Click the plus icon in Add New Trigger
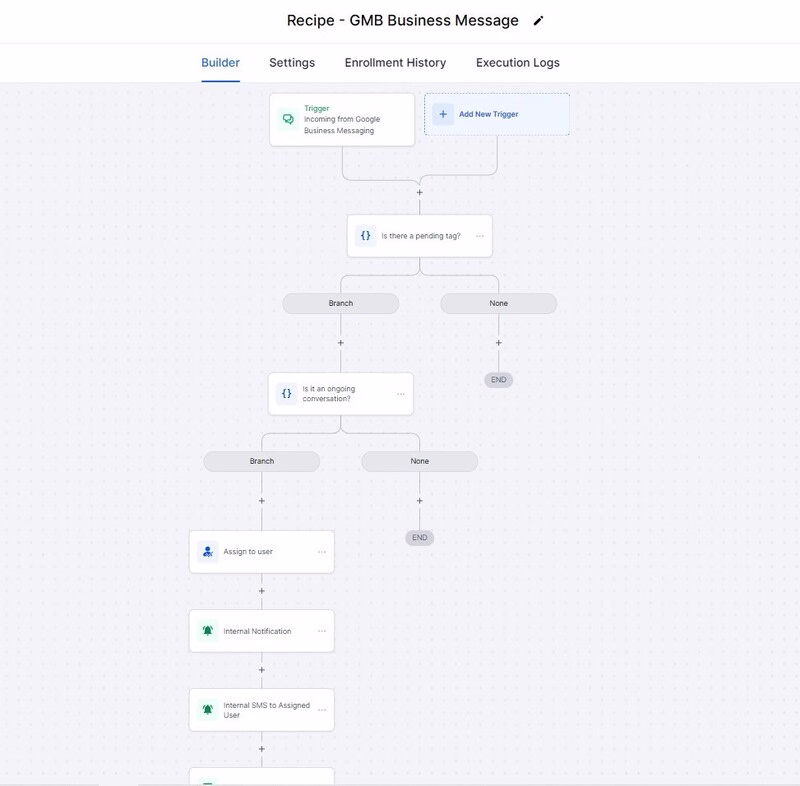This screenshot has width=800, height=786. (443, 114)
